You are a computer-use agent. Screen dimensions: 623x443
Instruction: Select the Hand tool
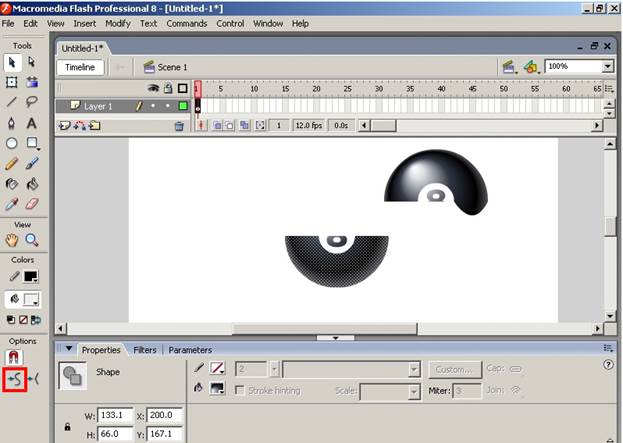coord(12,240)
